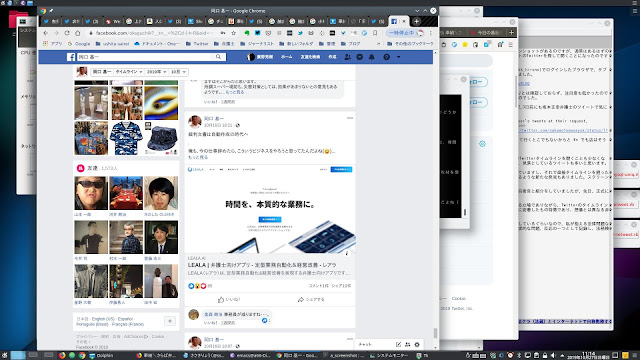Open a new Chrome tab with plus
640x360 pixels.
[416, 21]
